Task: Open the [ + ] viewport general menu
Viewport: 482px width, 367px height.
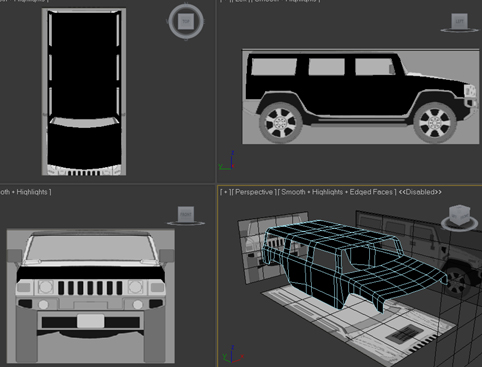Action: tap(226, 192)
